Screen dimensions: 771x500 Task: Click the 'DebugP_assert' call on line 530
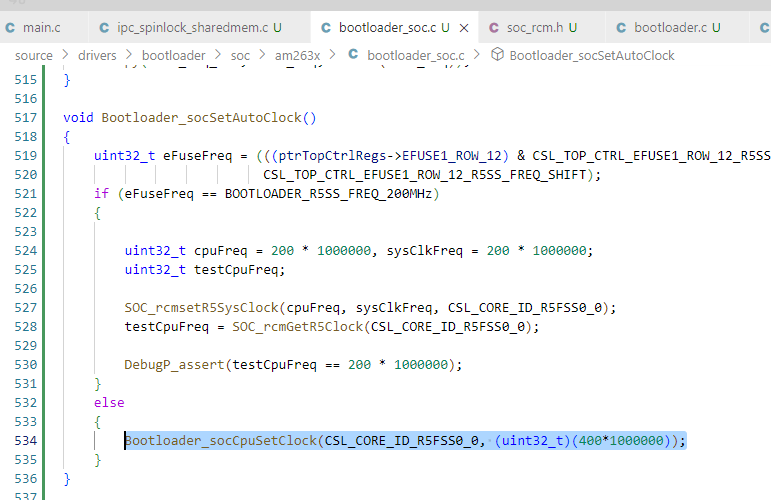[174, 365]
